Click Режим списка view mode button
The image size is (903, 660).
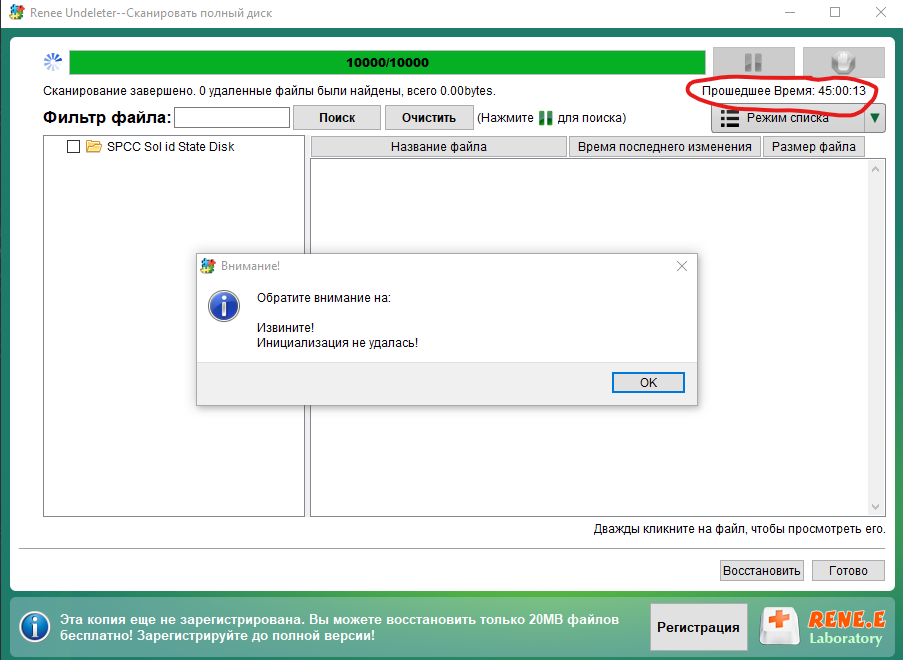(788, 118)
